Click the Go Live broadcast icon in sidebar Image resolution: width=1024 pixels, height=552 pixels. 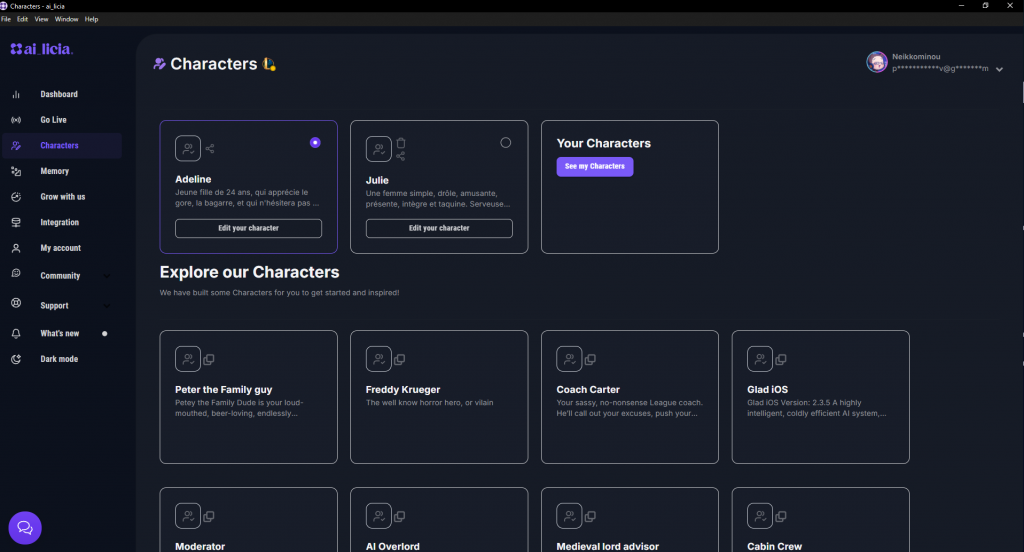point(16,120)
